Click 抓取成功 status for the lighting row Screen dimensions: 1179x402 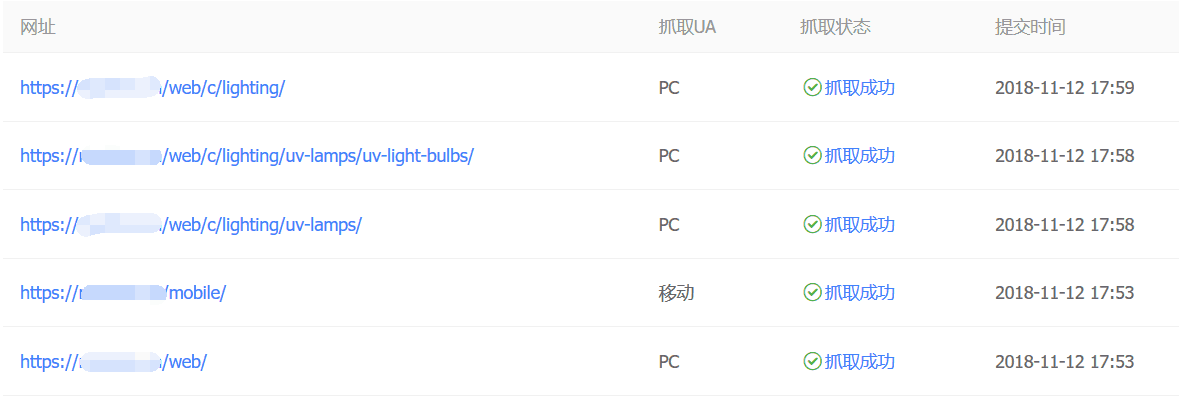click(859, 88)
